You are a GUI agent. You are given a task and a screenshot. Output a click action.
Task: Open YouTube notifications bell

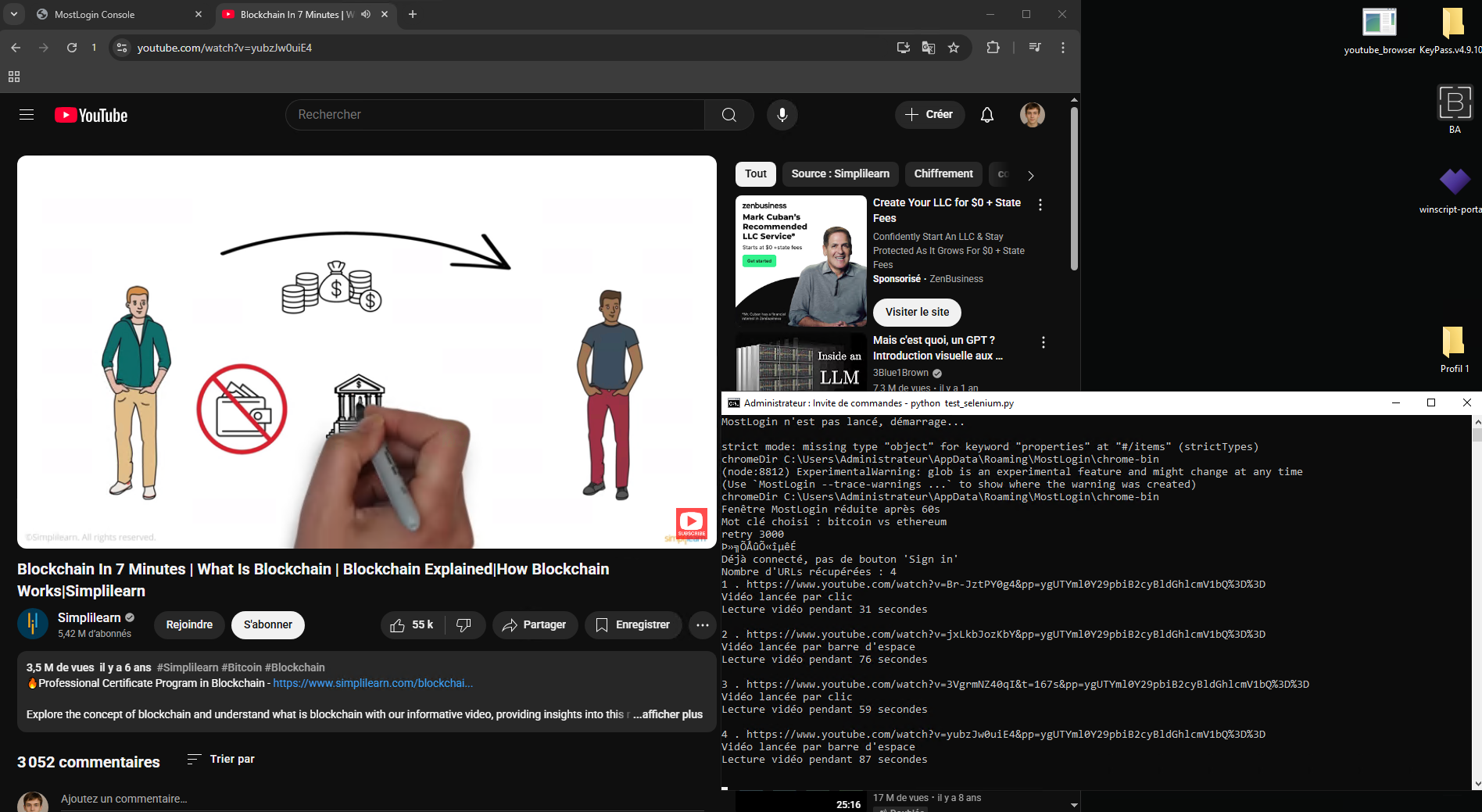[987, 115]
